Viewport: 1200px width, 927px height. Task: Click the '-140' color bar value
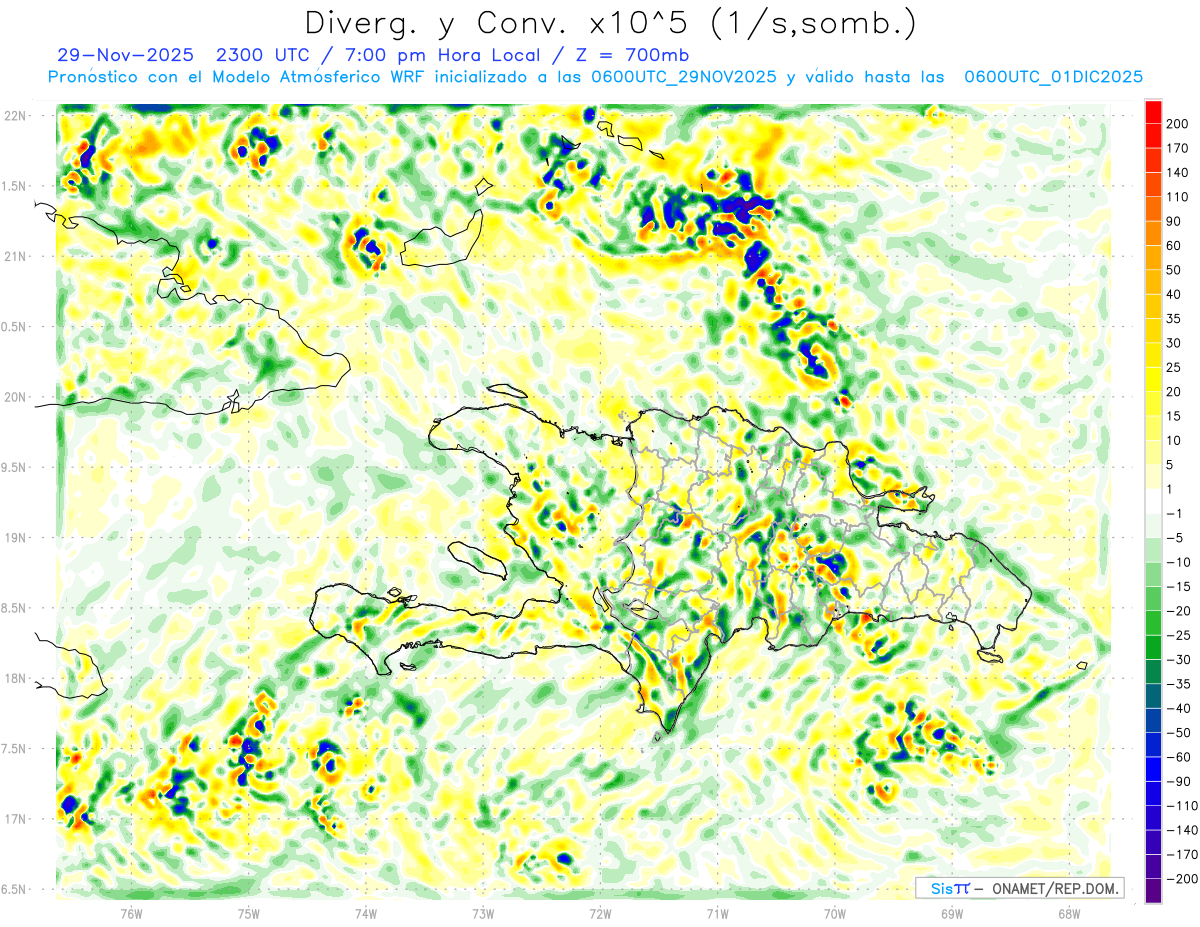click(1181, 830)
